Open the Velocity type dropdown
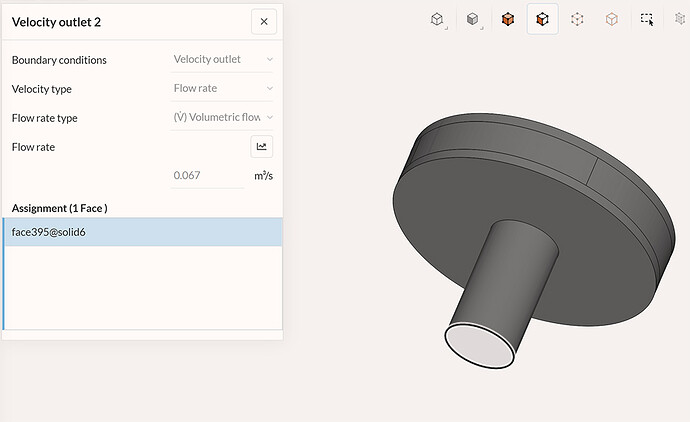 222,88
